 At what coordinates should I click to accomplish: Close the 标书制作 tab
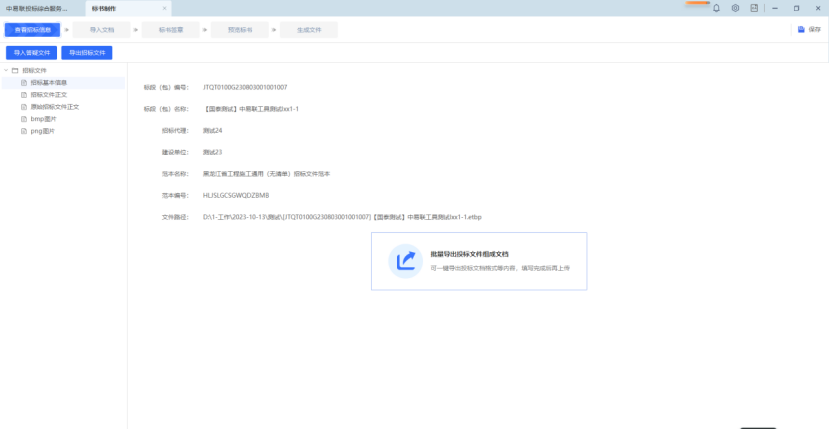[x=165, y=8]
